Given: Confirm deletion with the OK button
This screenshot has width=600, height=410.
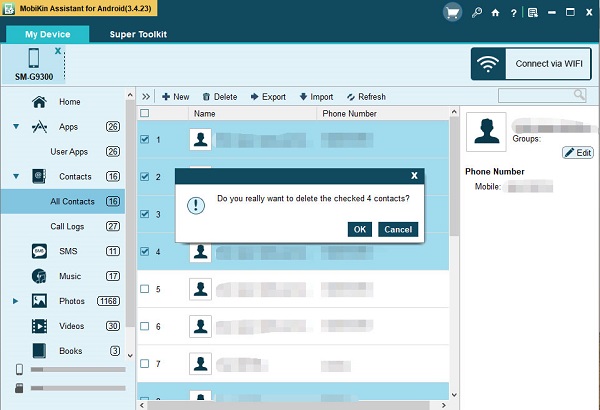Looking at the screenshot, I should [360, 229].
